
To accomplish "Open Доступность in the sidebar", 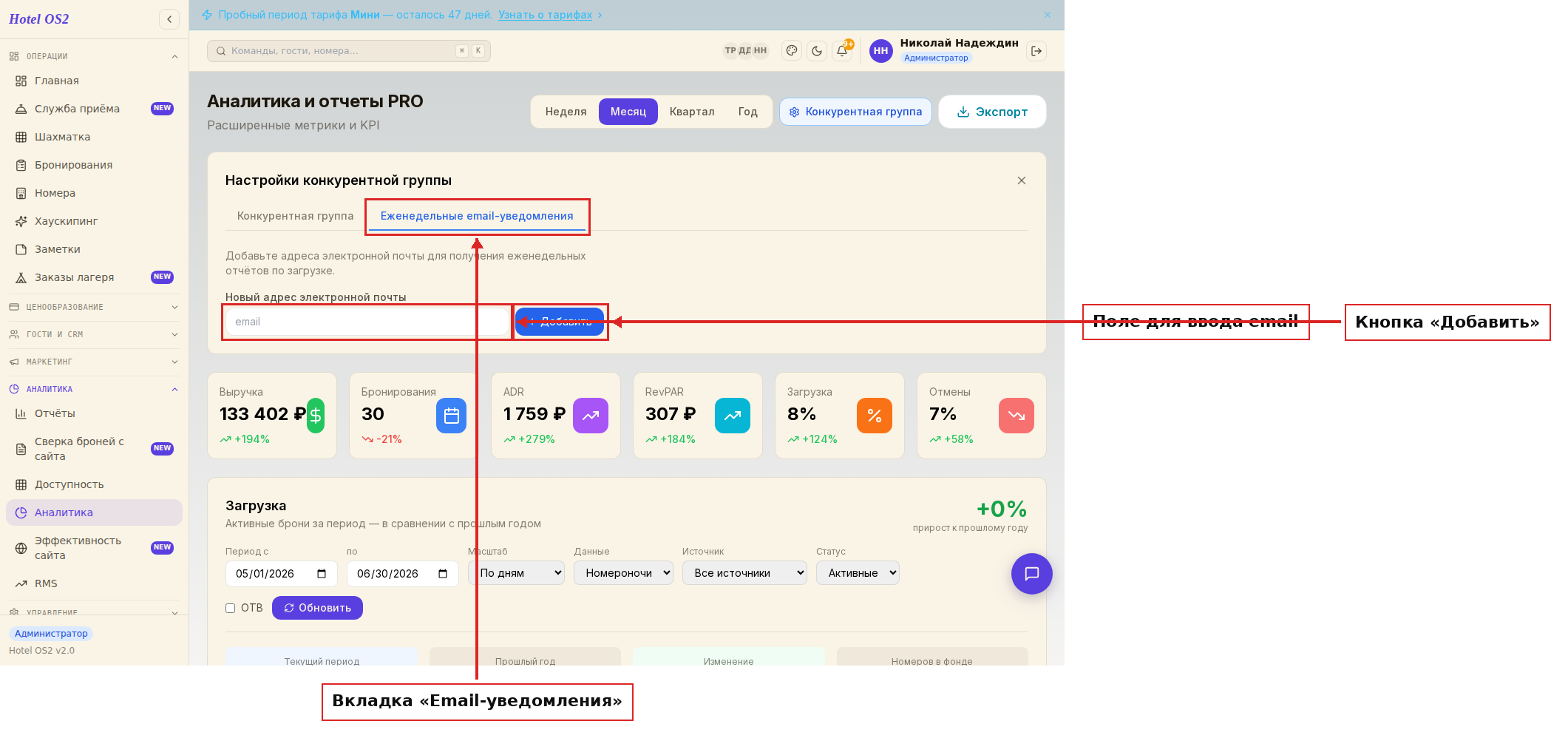I will click(94, 484).
